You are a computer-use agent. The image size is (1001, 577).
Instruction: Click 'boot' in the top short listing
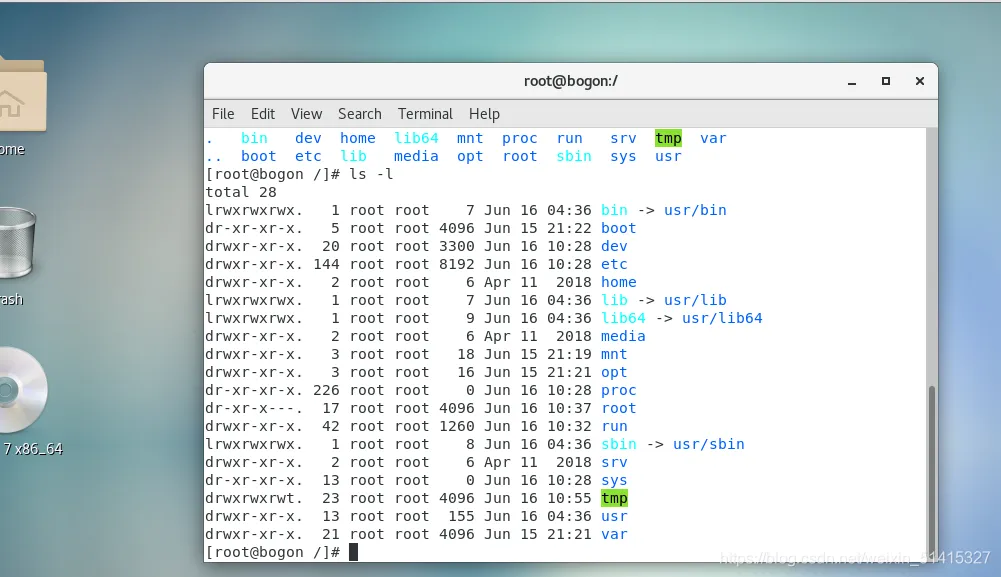[259, 156]
